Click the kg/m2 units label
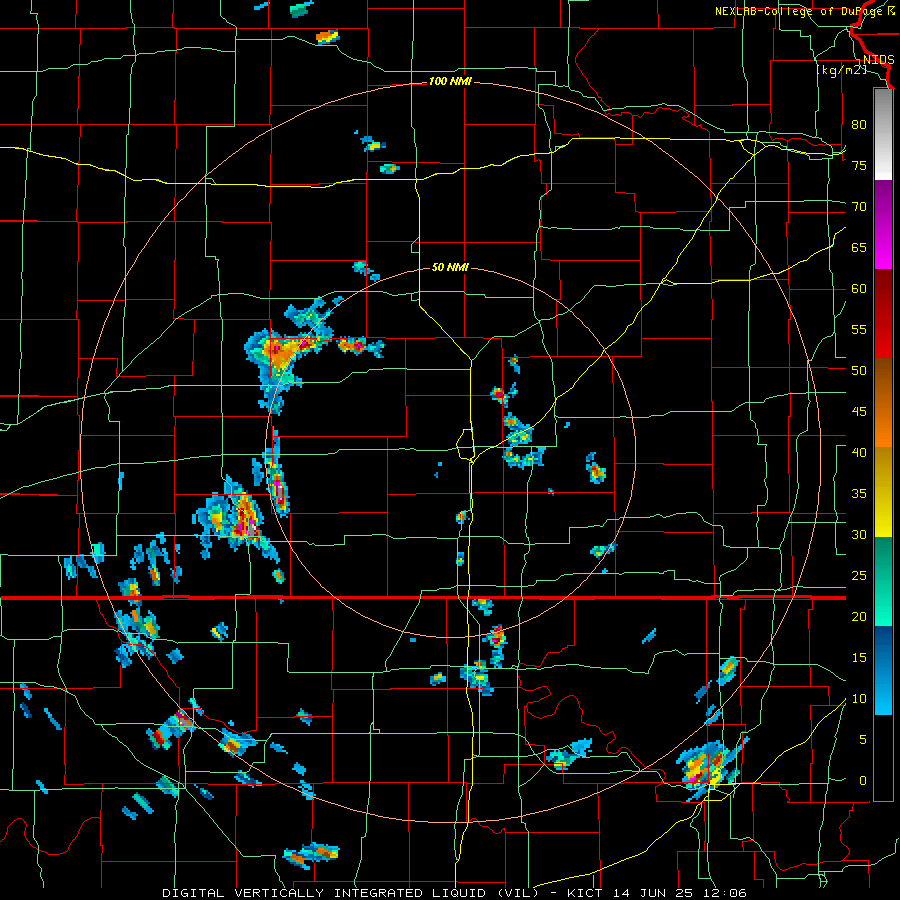900x900 pixels. point(841,70)
